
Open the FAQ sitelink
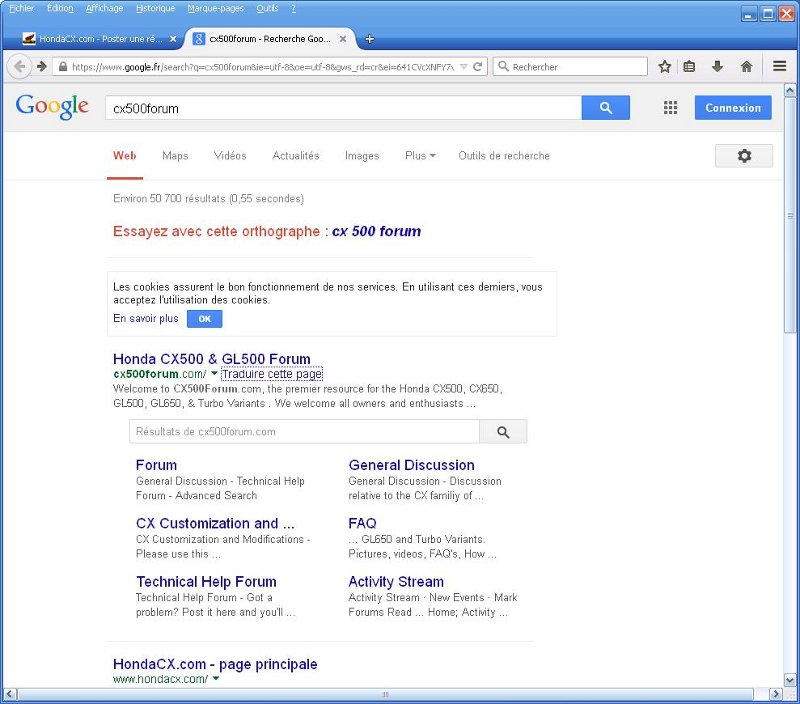(362, 523)
